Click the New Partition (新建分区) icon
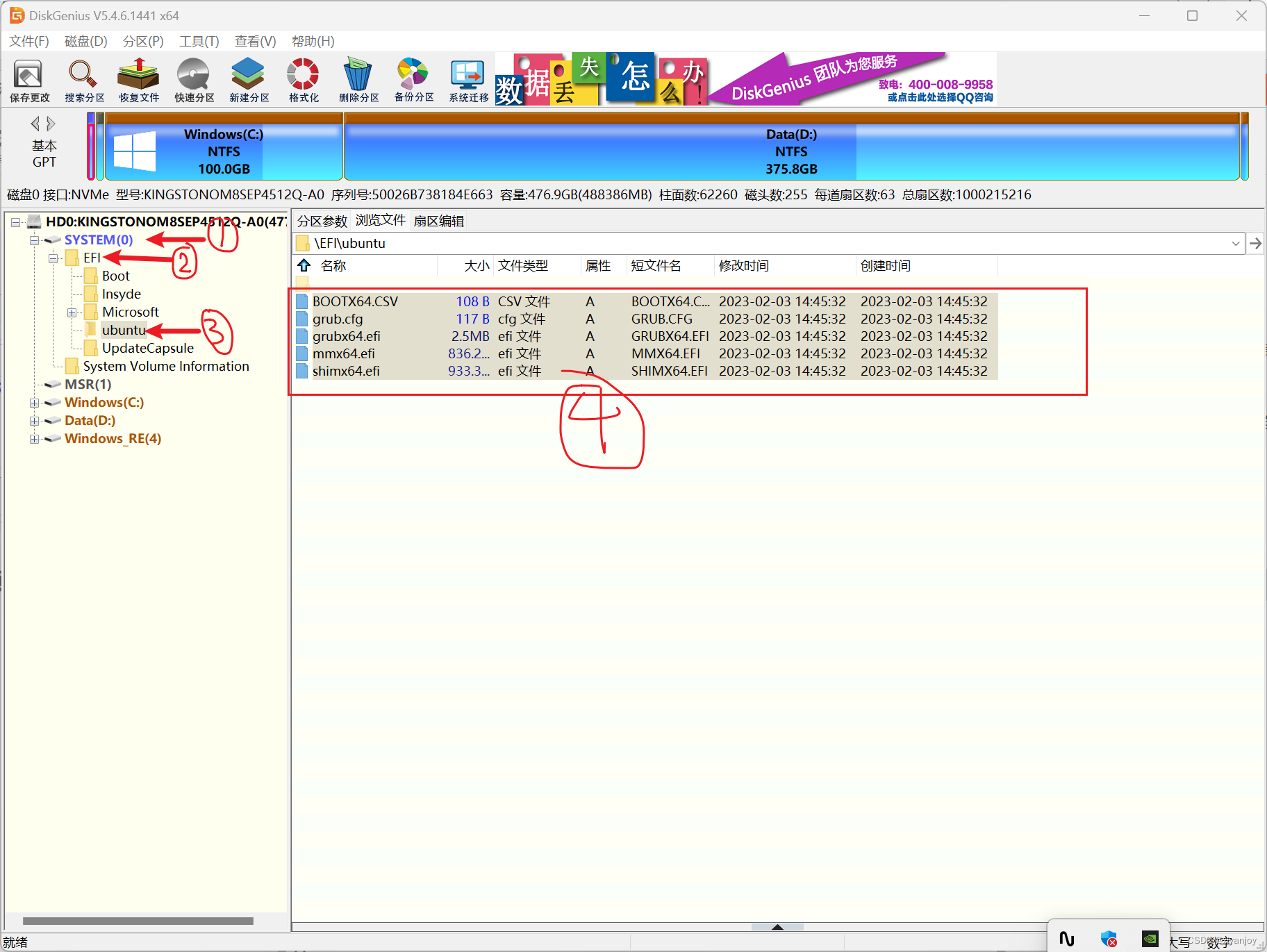1267x952 pixels. point(249,80)
